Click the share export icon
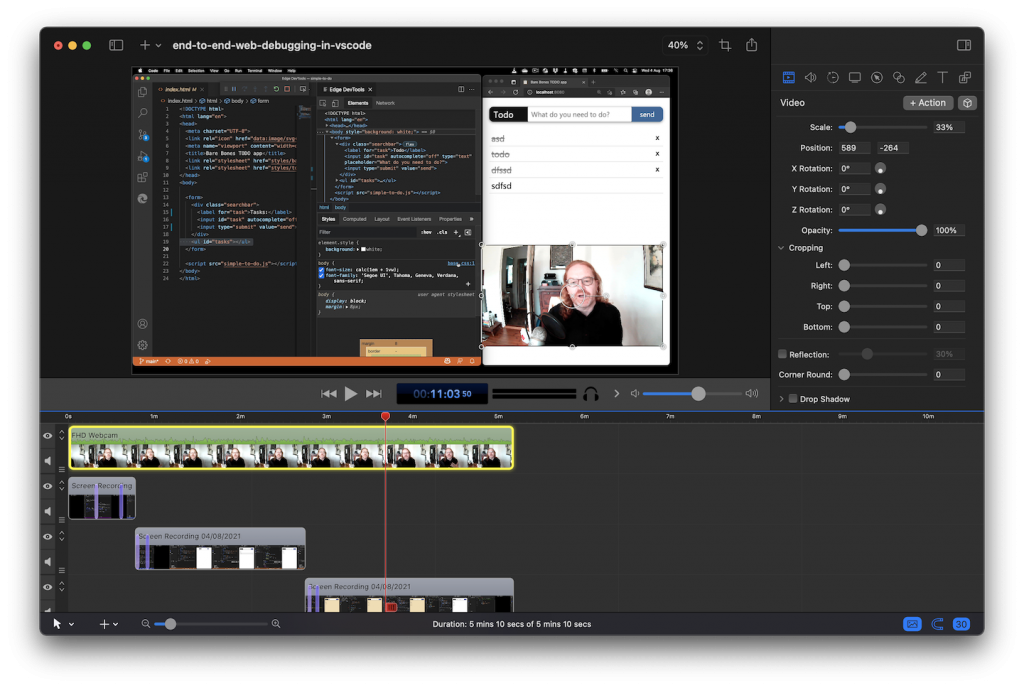Viewport: 1024px width, 688px height. [752, 44]
